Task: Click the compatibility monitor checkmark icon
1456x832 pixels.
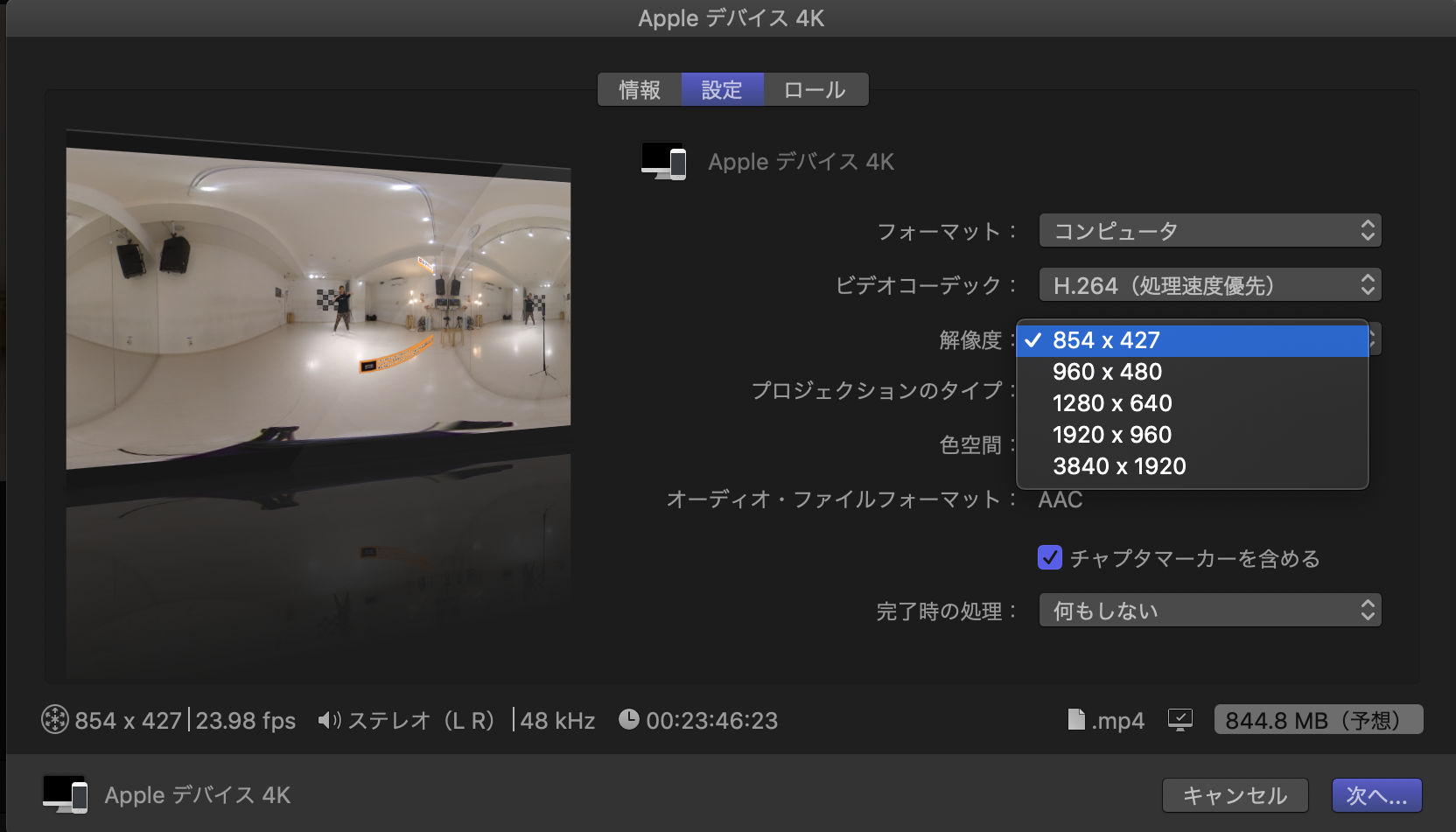Action: pos(1180,719)
